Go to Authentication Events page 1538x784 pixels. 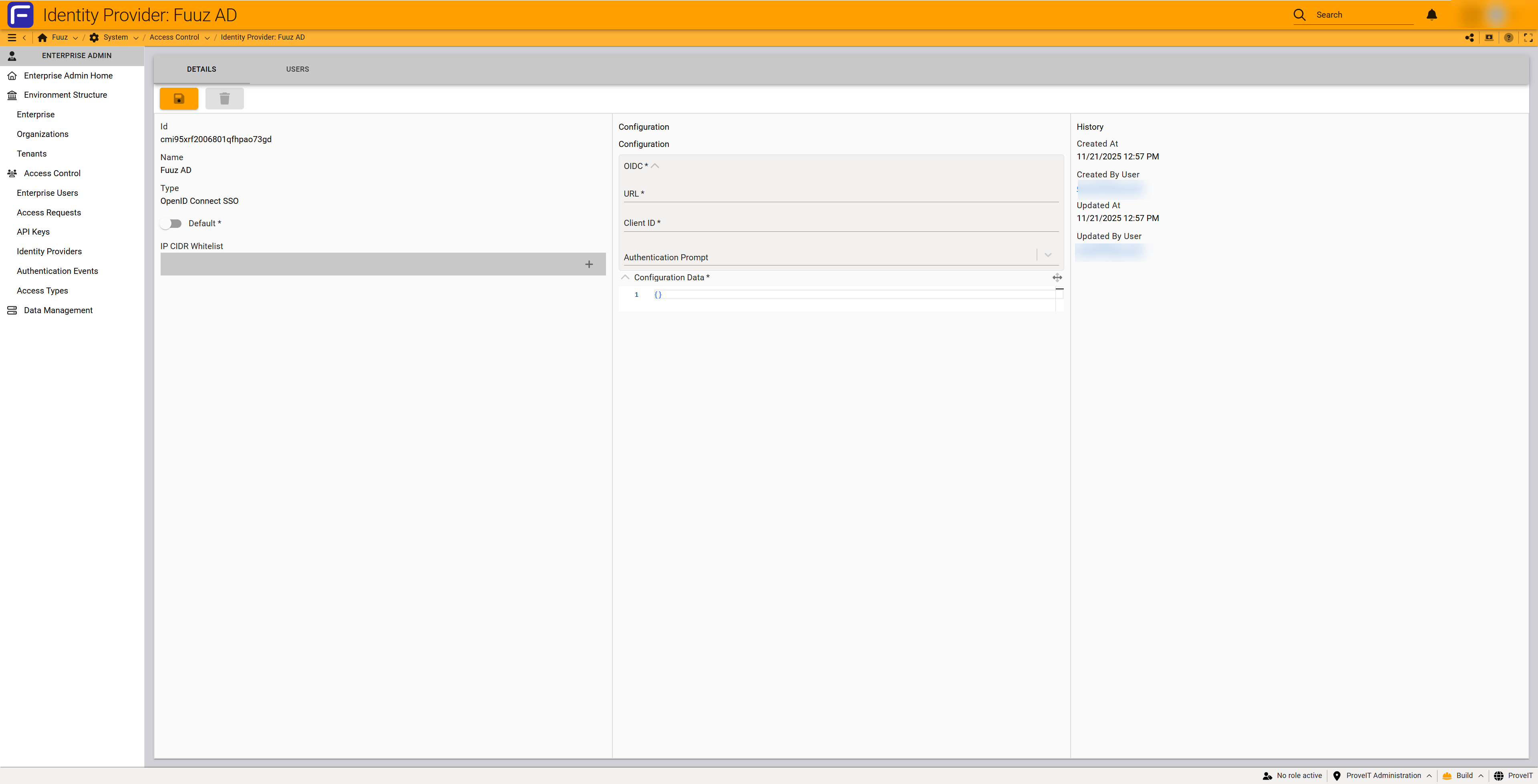pos(57,271)
